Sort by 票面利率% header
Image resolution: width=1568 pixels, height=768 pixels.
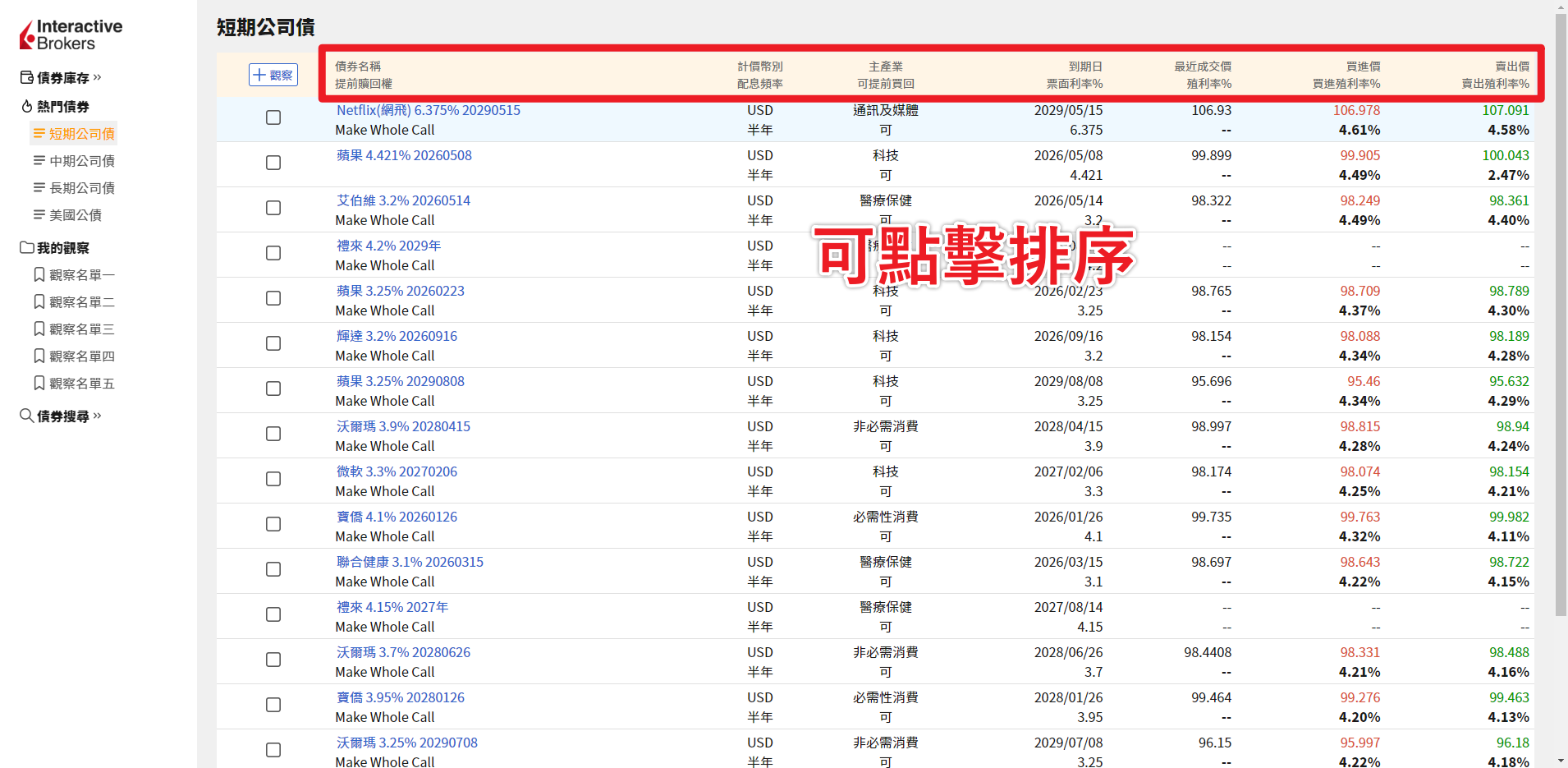click(1075, 84)
